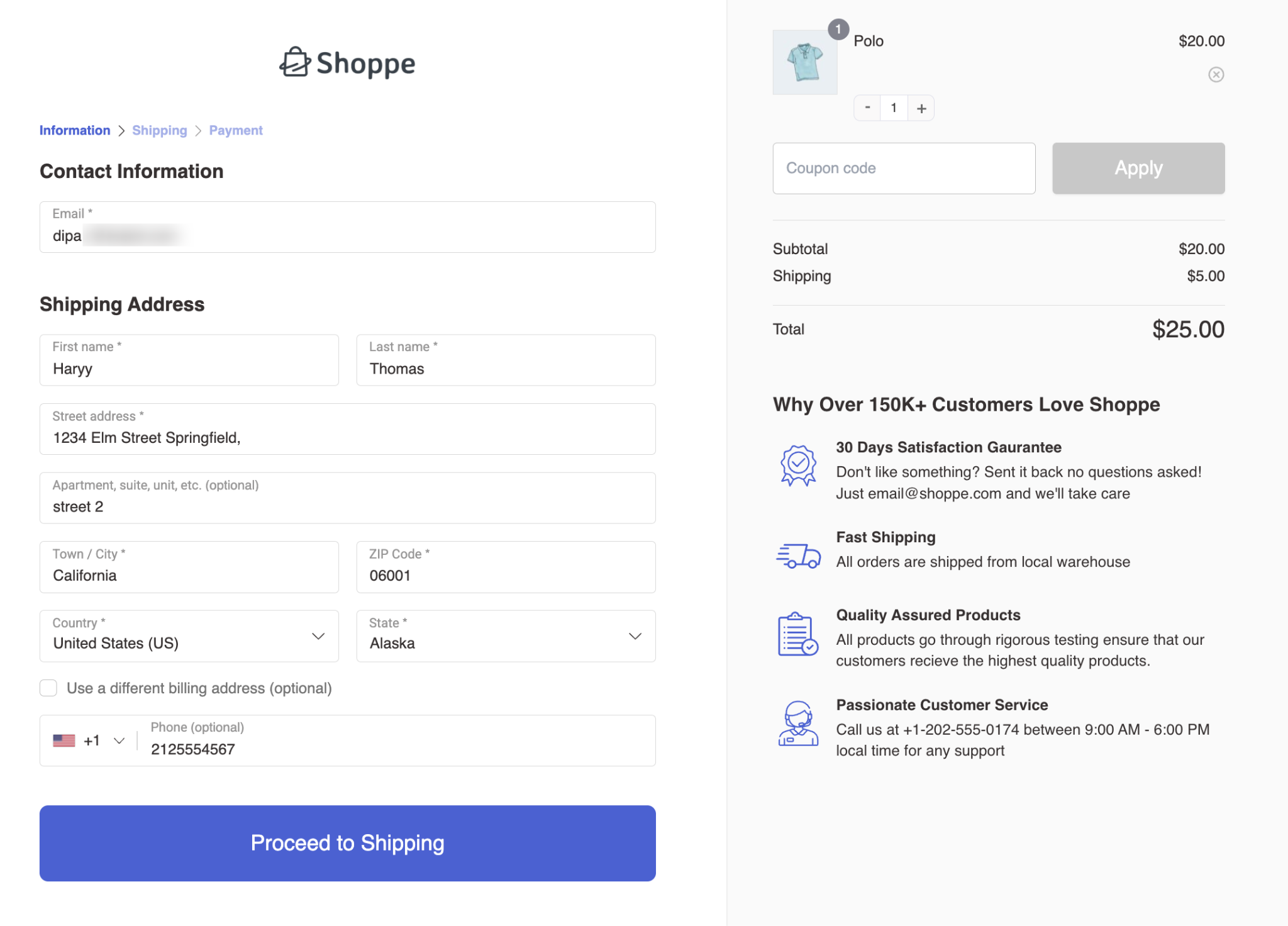The image size is (1288, 926).
Task: Click the Shoppe logo
Action: click(x=347, y=62)
